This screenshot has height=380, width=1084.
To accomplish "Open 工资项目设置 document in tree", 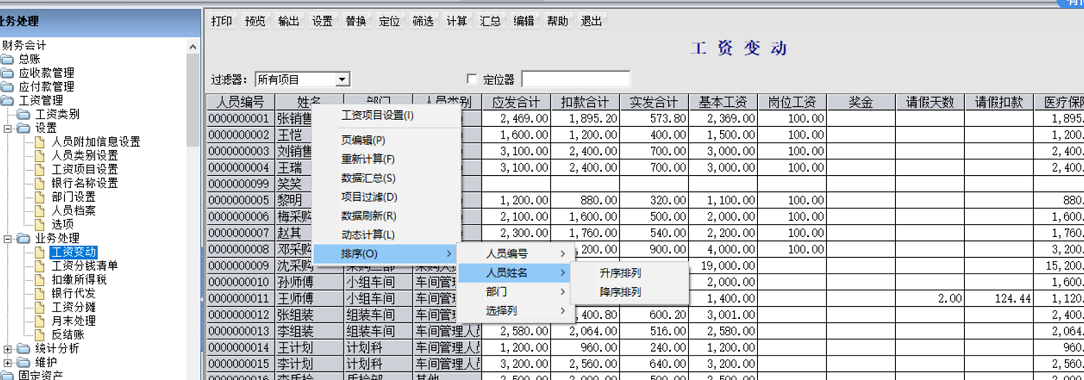I will (x=84, y=169).
